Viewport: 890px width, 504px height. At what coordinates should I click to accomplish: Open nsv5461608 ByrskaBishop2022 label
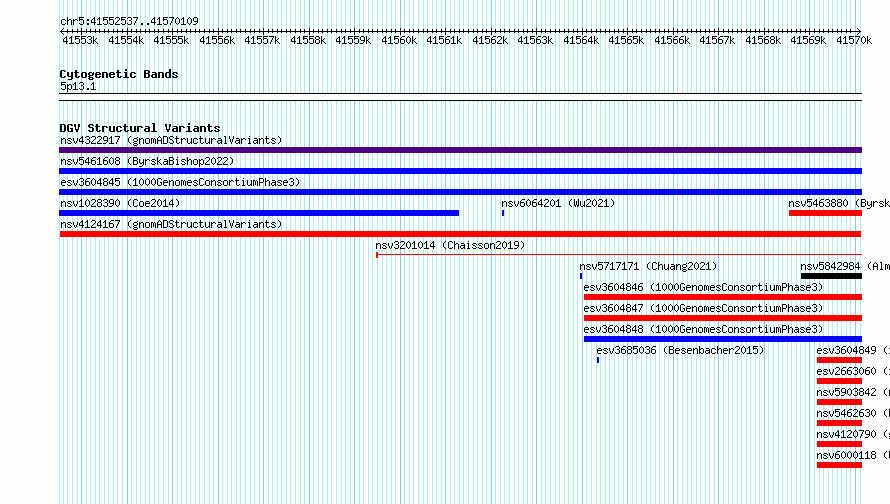coord(147,161)
